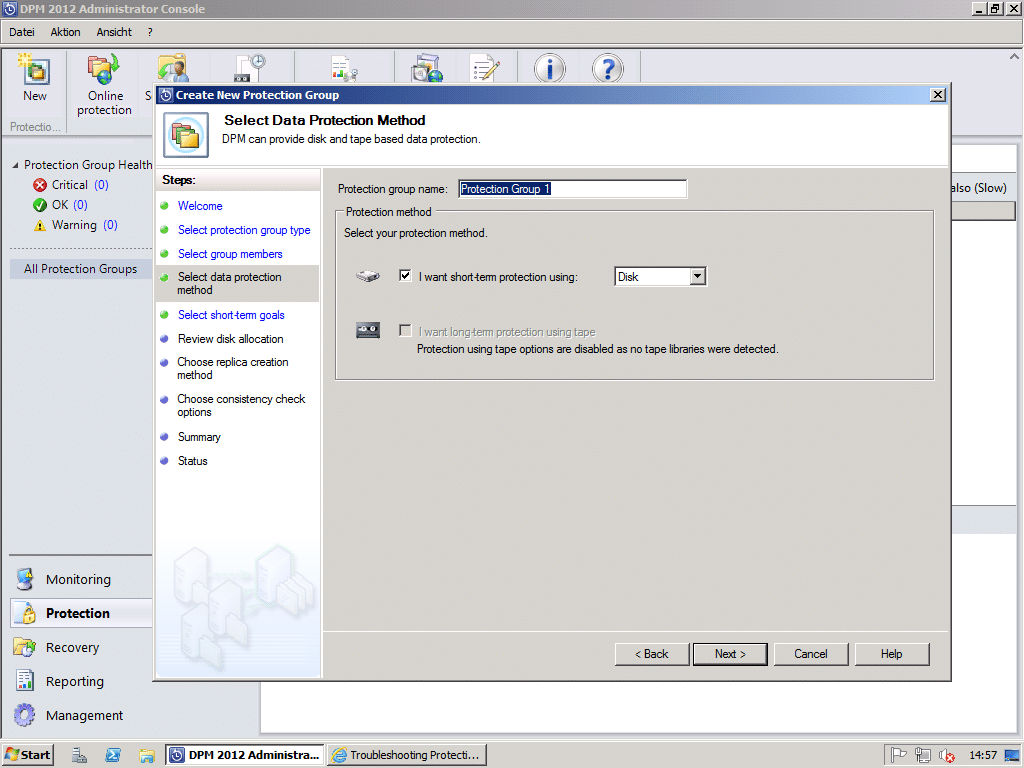Open the Online protection toolbar icon
1024x768 pixels.
click(104, 70)
